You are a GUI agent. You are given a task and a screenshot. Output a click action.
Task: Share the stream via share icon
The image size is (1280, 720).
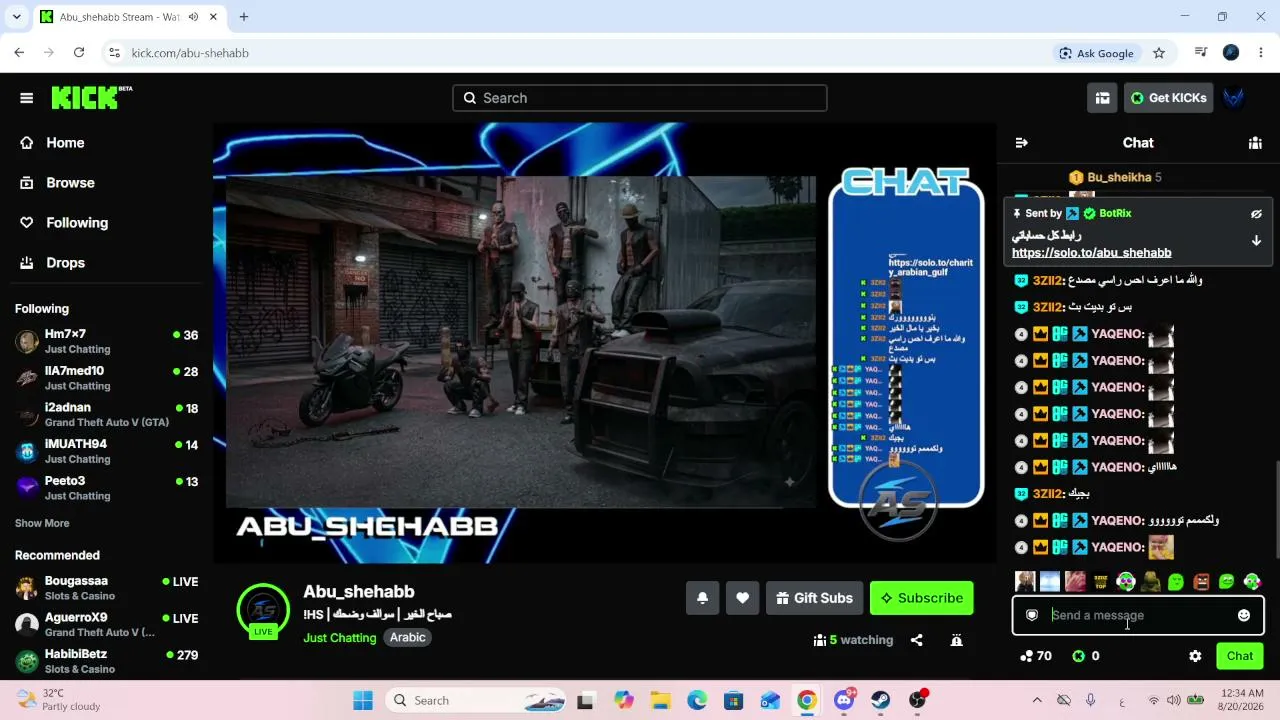point(916,640)
